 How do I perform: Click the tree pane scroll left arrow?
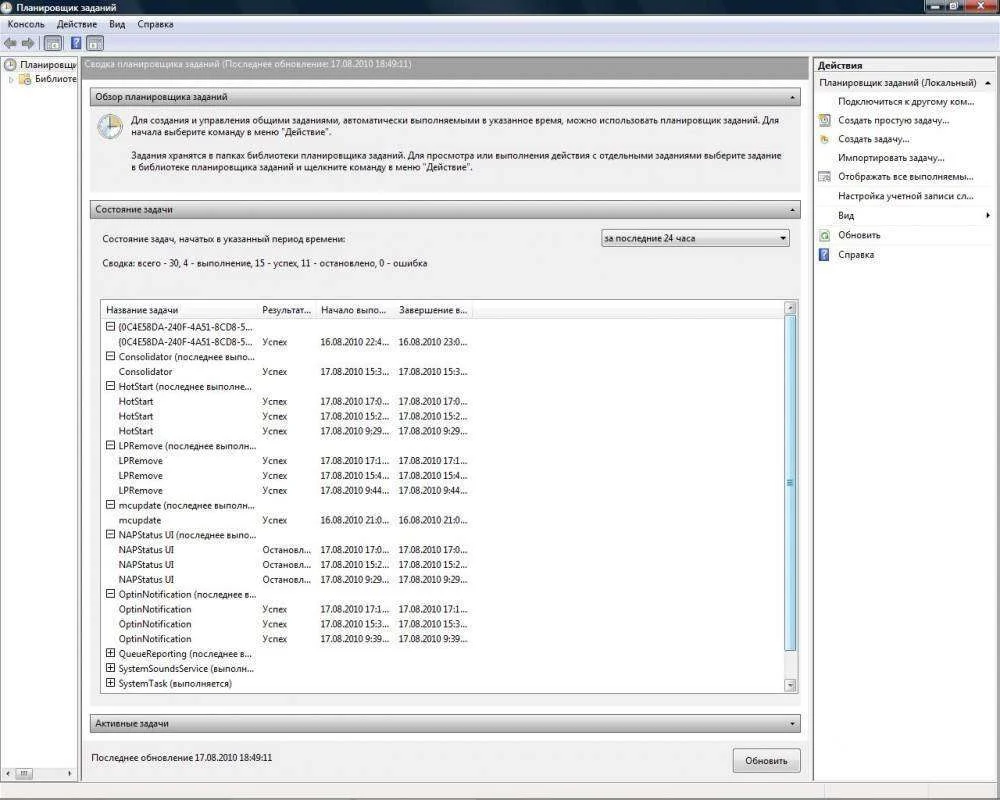point(8,774)
